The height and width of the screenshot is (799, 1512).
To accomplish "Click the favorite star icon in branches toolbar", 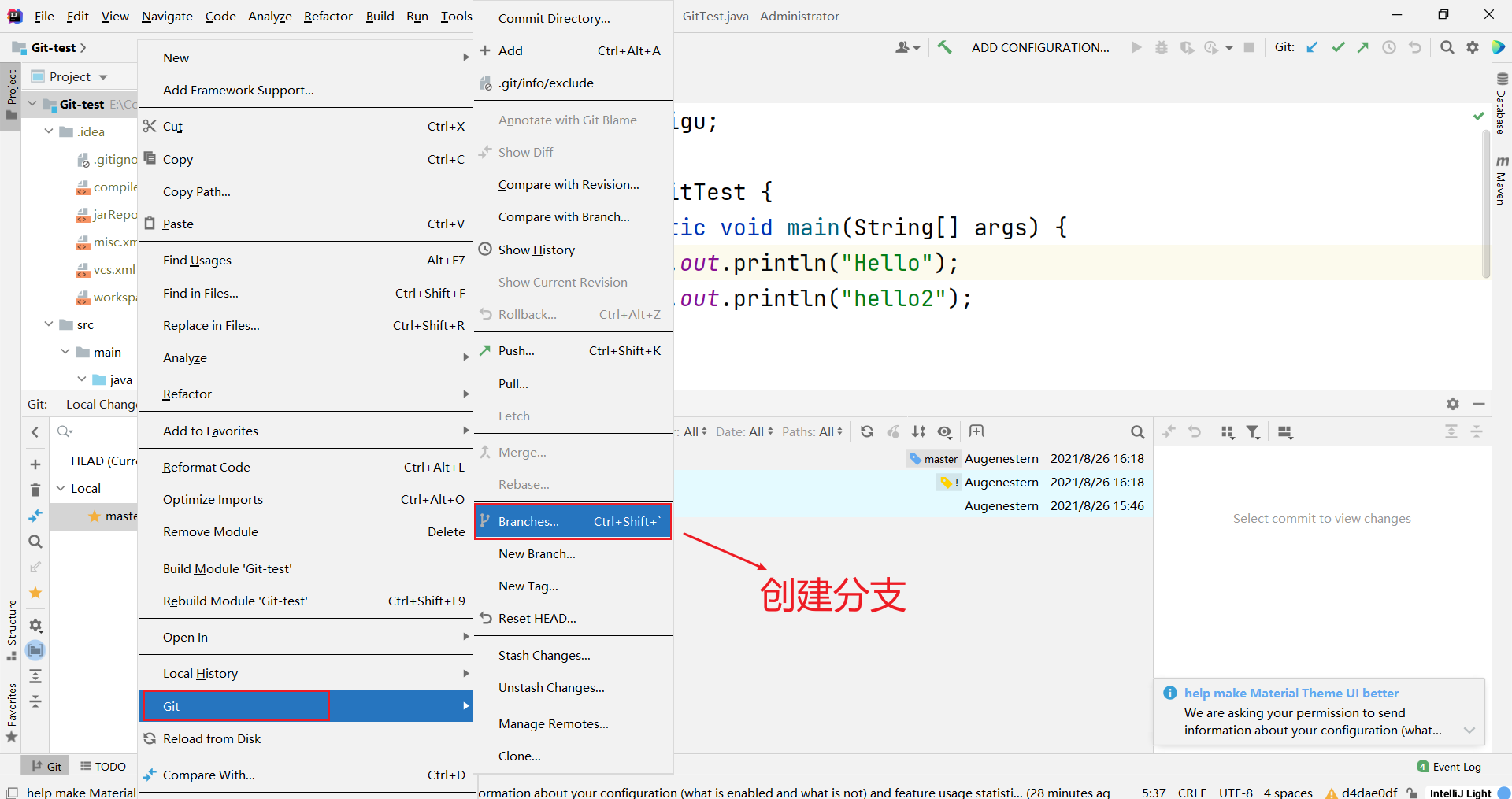I will coord(35,593).
